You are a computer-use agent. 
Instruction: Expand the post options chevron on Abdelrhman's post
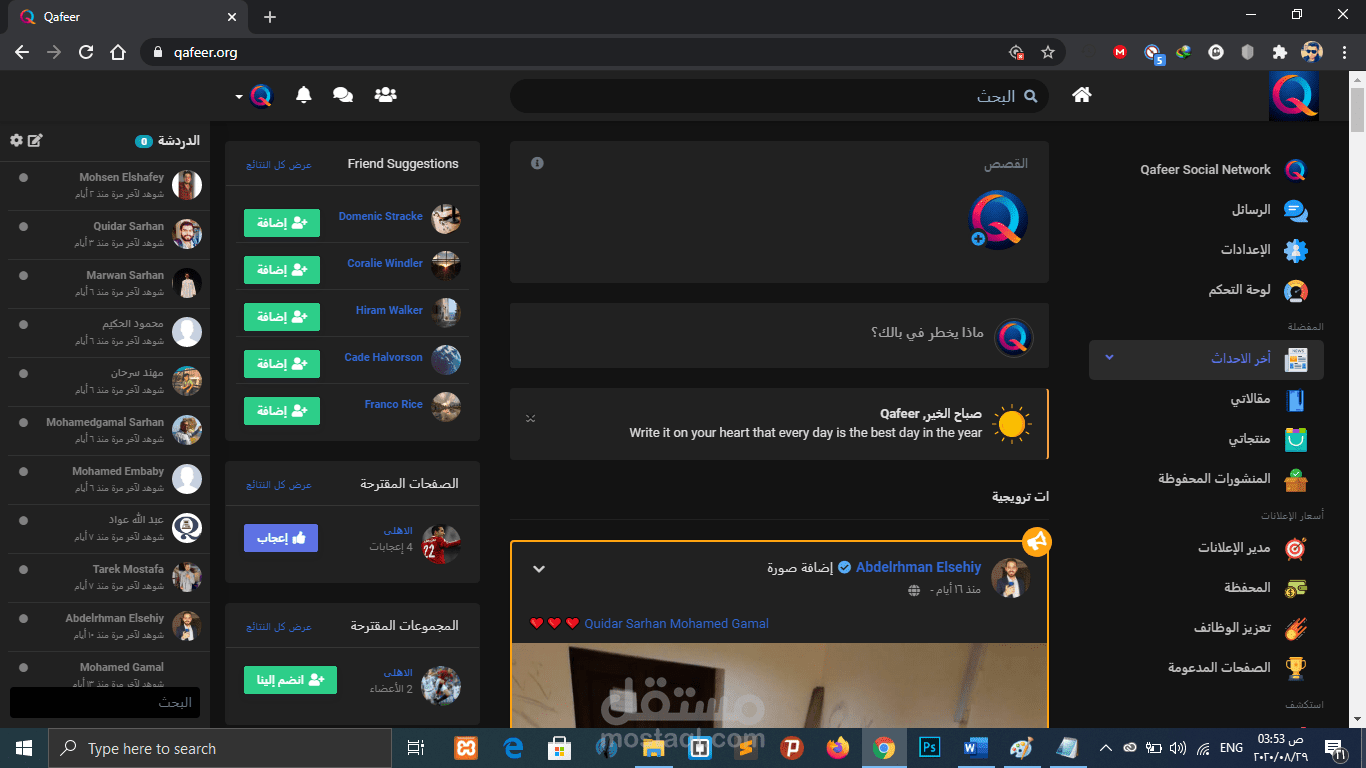pyautogui.click(x=539, y=569)
